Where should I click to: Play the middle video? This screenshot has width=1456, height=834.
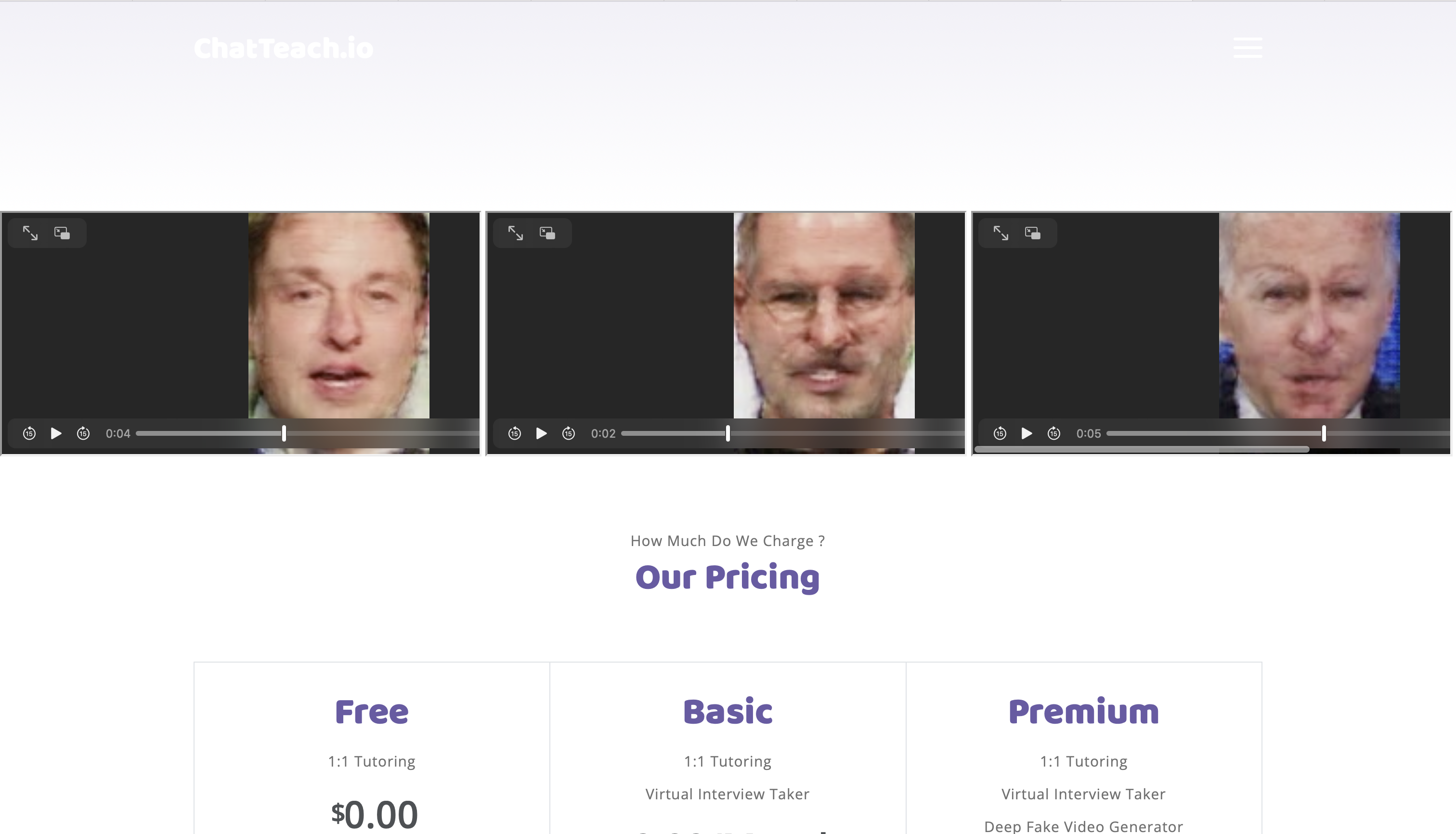[x=541, y=433]
